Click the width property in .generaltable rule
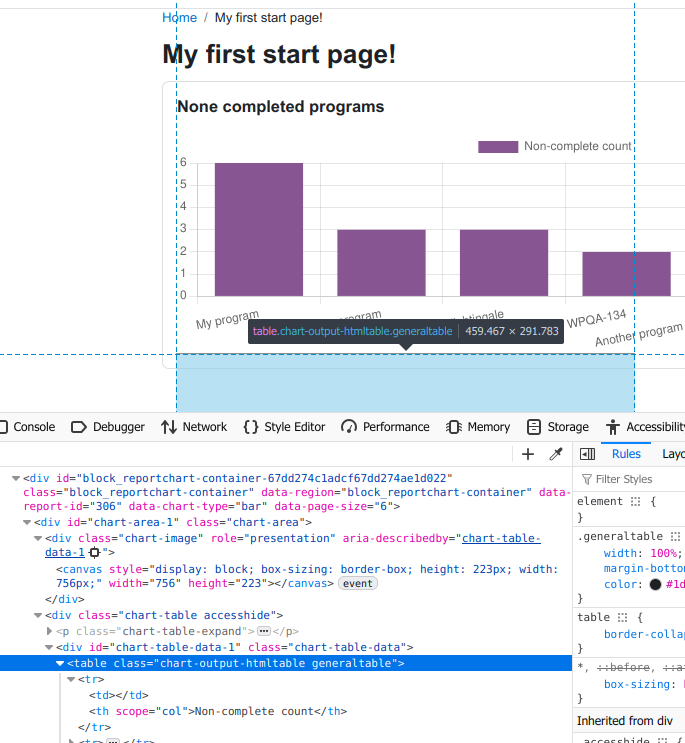 [620, 553]
